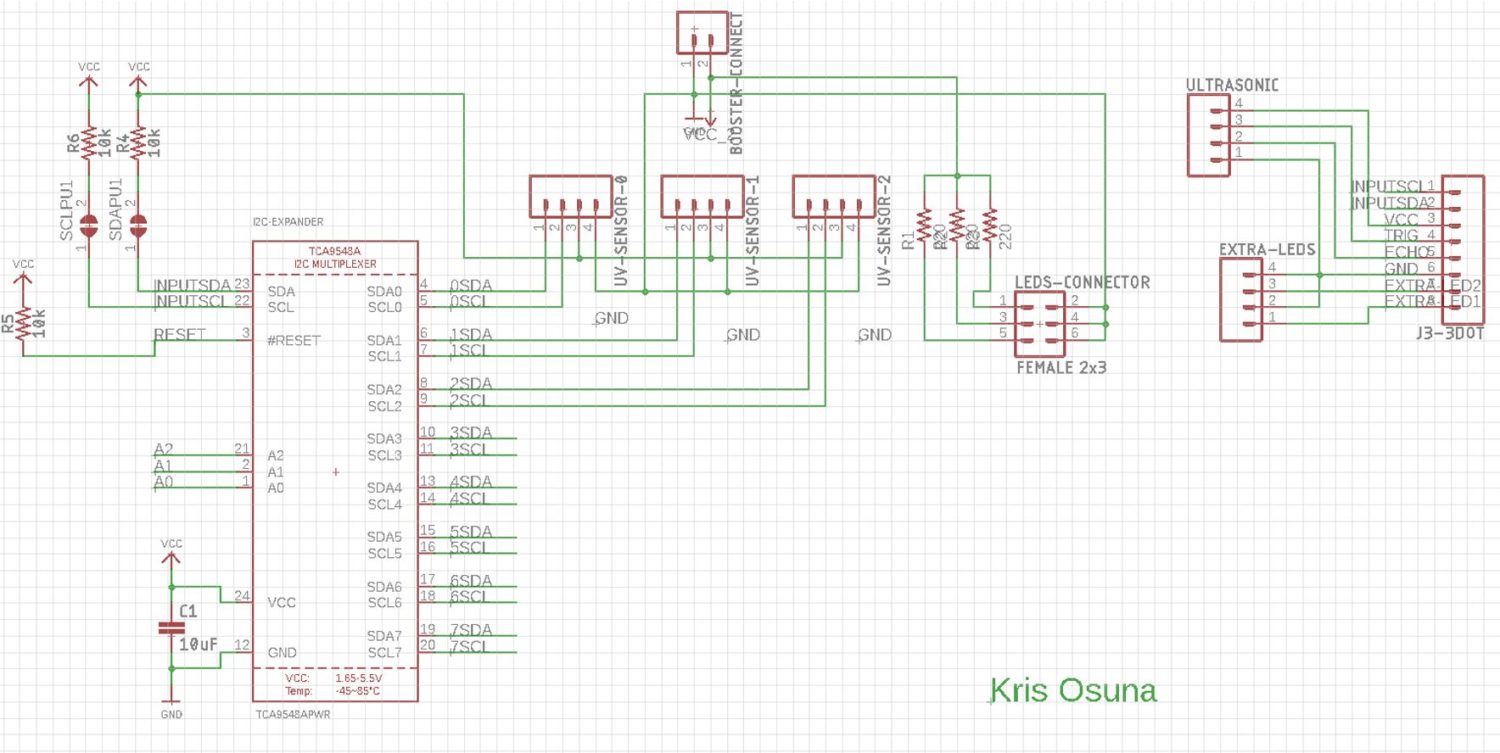The width and height of the screenshot is (1500, 753).
Task: Select the UV-SENSOR-0 connector symbol
Action: point(570,195)
